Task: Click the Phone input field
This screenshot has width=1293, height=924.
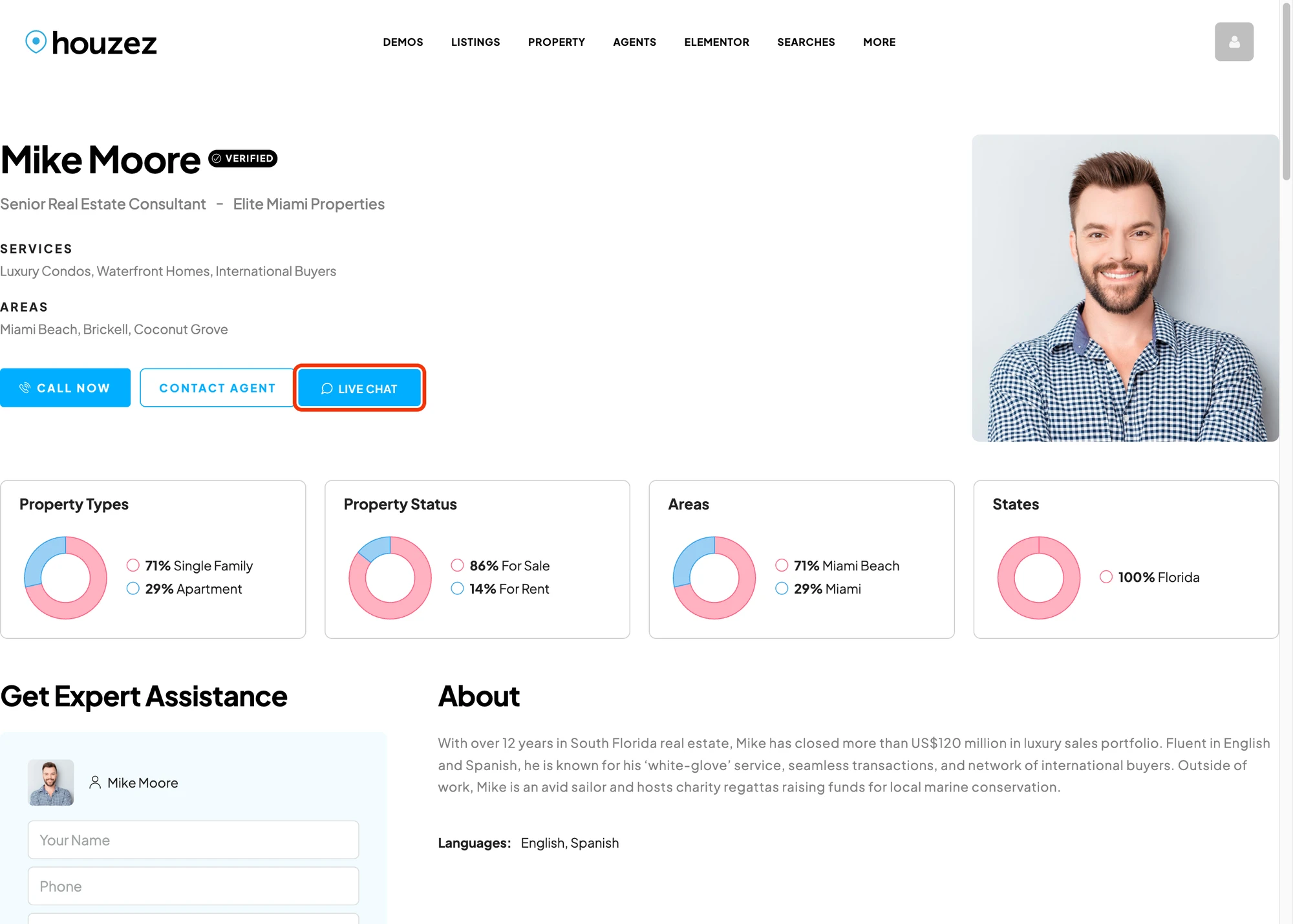Action: [193, 886]
